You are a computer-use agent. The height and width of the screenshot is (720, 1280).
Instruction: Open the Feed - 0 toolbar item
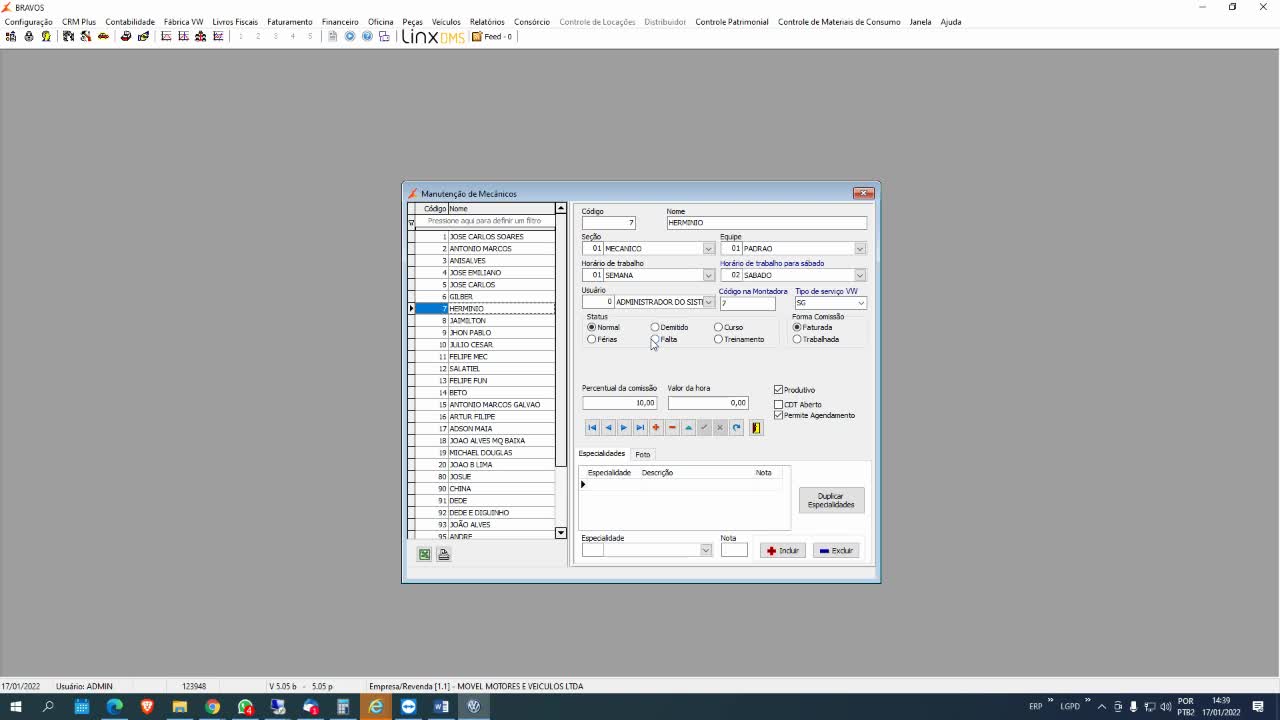pyautogui.click(x=492, y=36)
